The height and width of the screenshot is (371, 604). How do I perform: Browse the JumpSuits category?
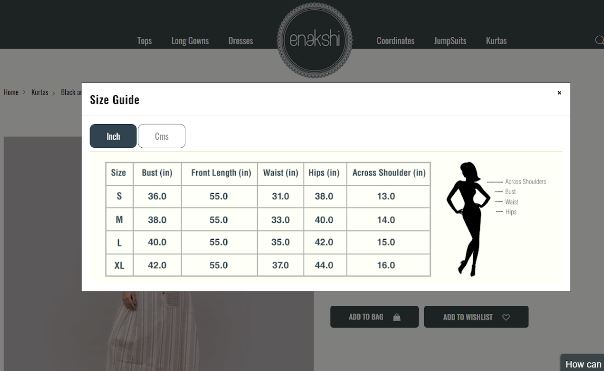450,40
